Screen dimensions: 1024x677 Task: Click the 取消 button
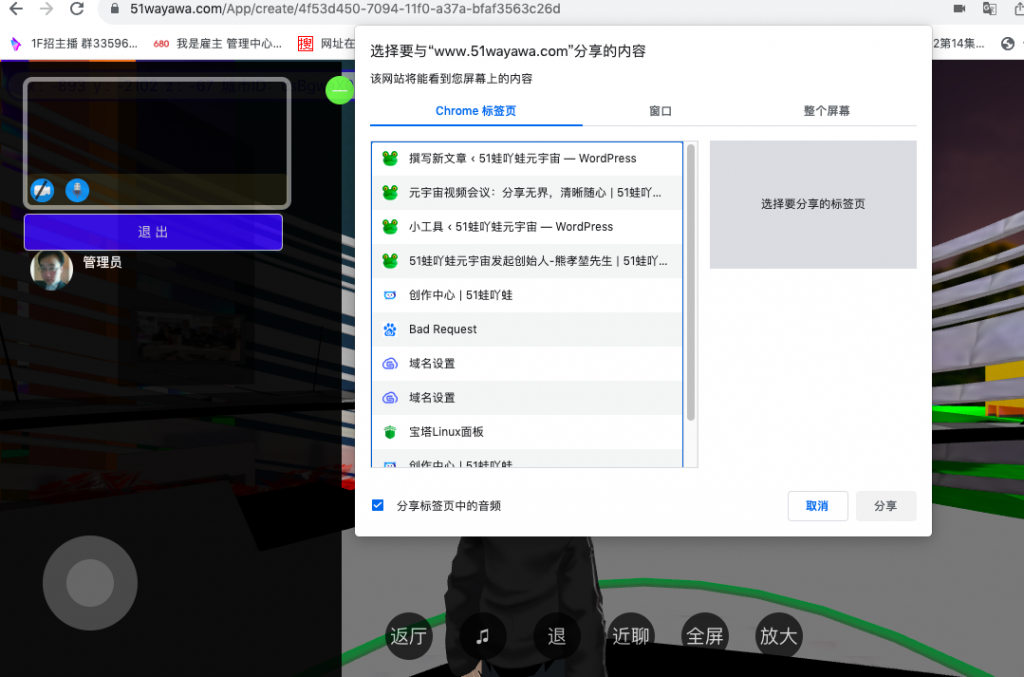818,506
